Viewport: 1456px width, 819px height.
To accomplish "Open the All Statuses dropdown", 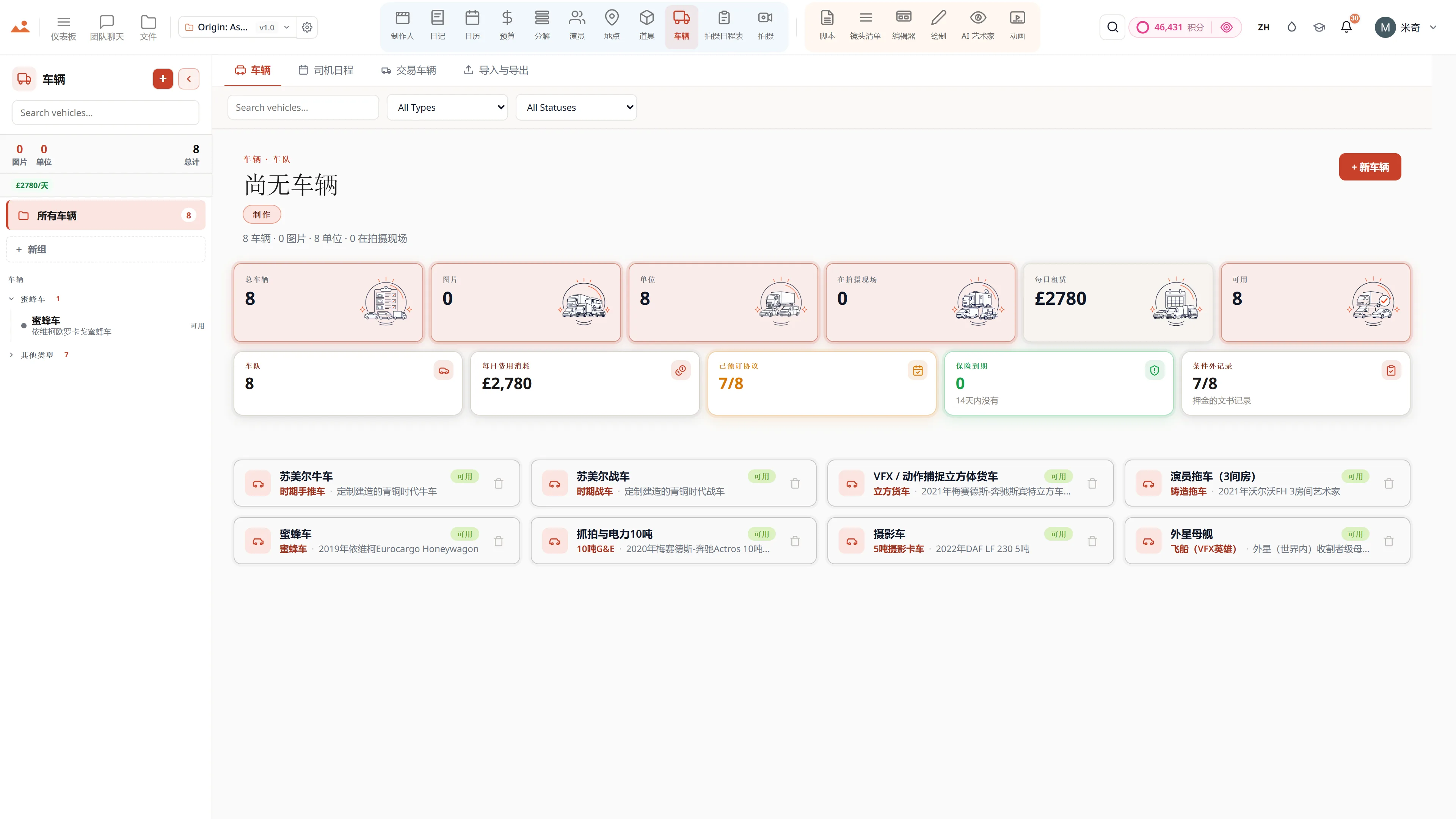I will pos(576,107).
